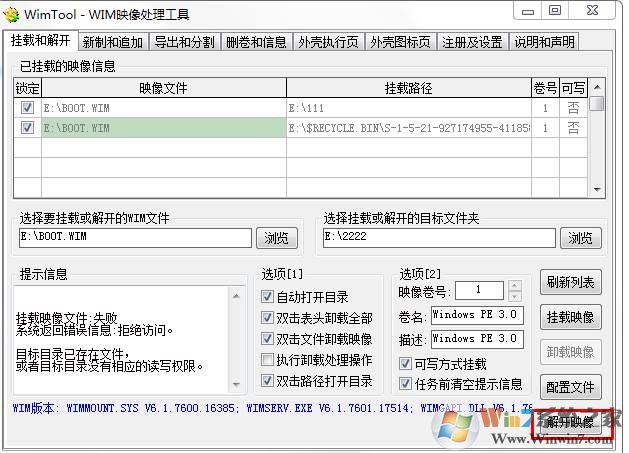Click 浏览 button for target folder
629x453 pixels.
coord(580,238)
